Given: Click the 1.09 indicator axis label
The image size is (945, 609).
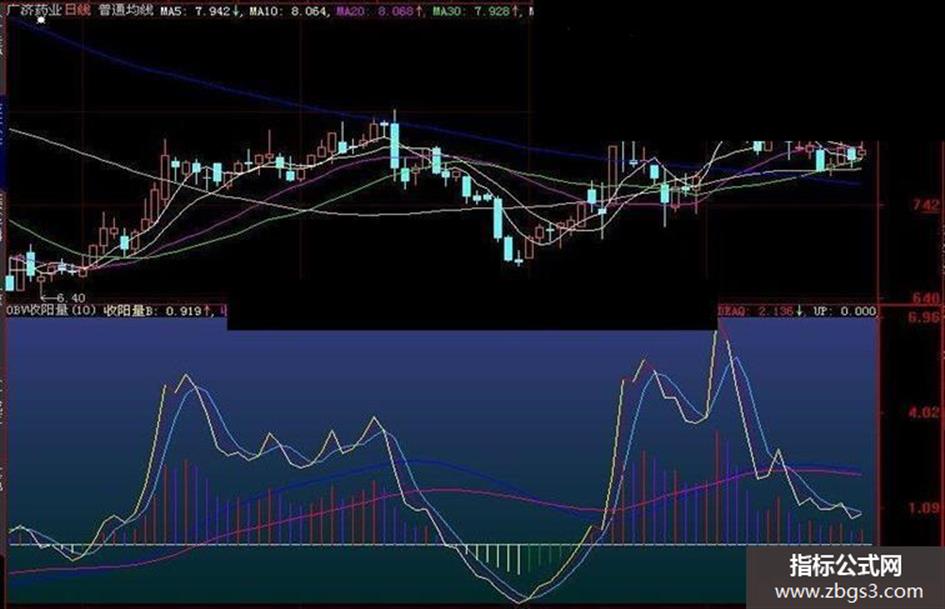Looking at the screenshot, I should coord(925,508).
